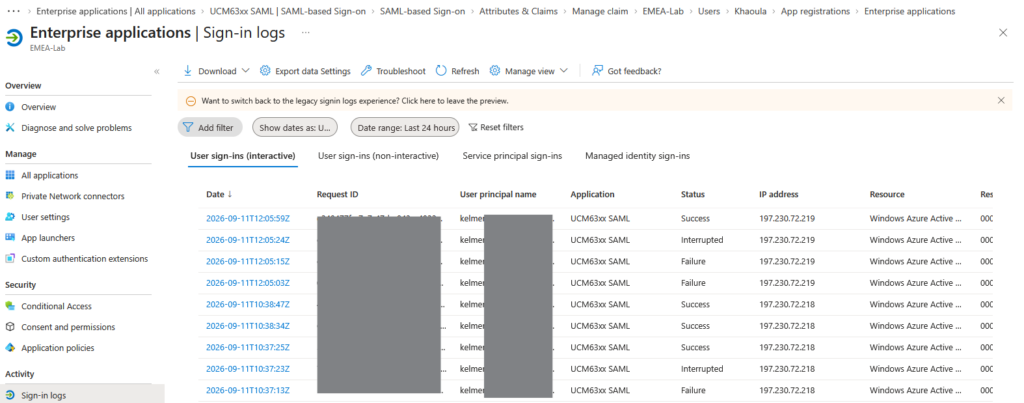The height and width of the screenshot is (403, 1024).
Task: Click Consent and permissions cube icon
Action: click(10, 327)
